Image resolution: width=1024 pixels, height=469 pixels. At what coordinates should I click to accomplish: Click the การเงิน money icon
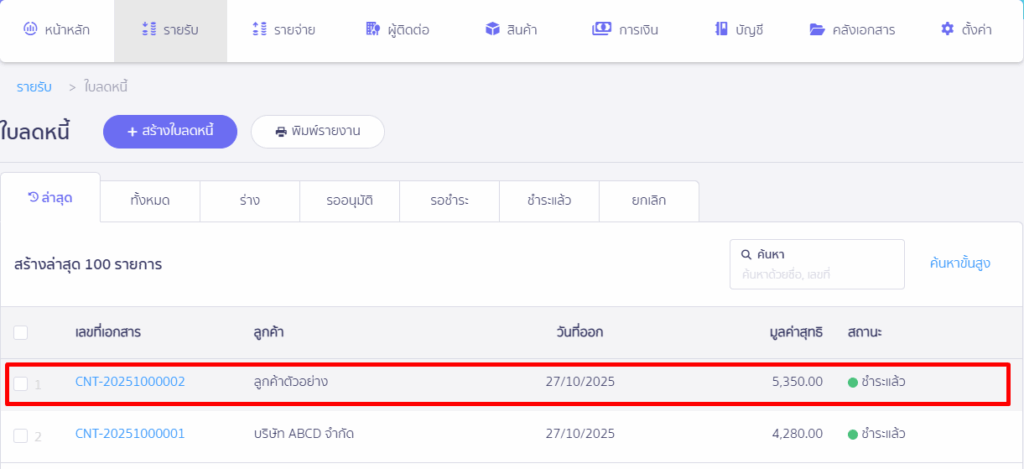point(601,30)
